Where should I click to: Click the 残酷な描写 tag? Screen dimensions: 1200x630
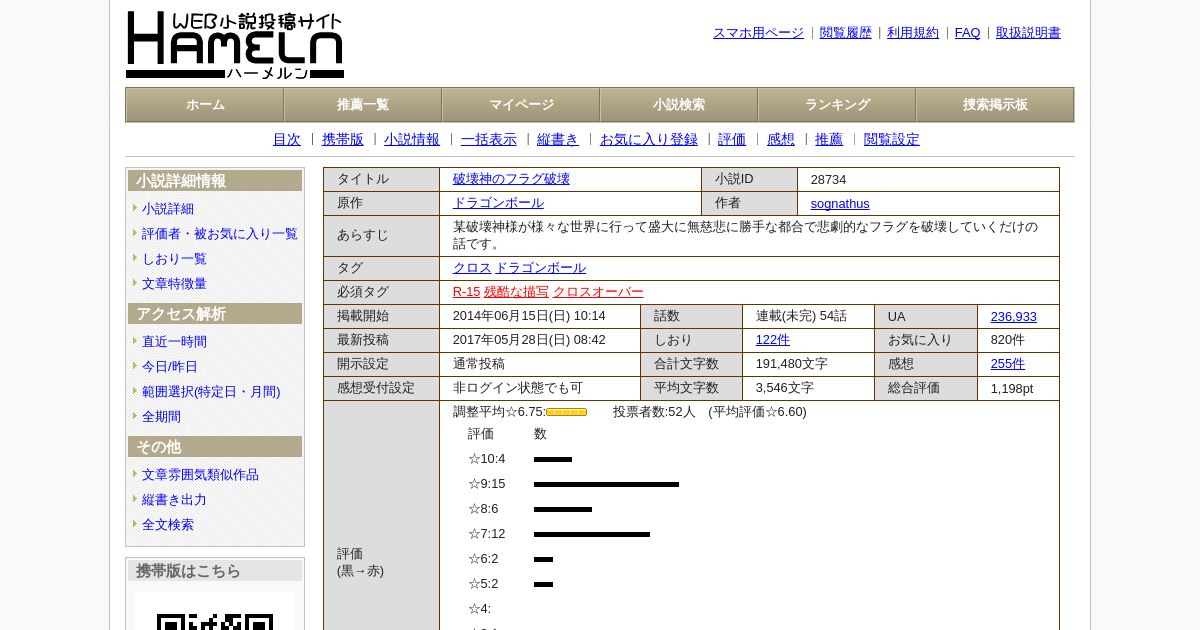[x=516, y=292]
